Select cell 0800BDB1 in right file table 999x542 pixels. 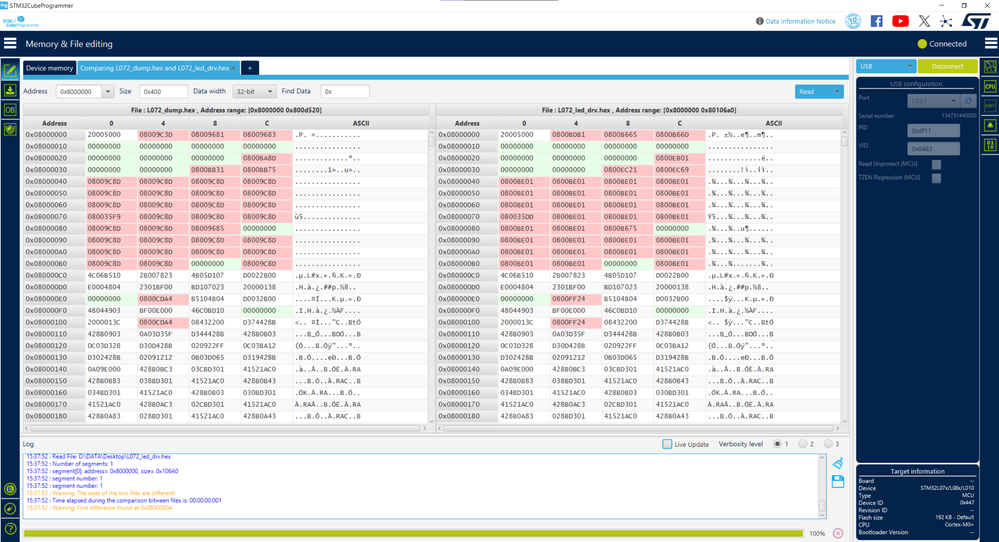tap(576, 135)
